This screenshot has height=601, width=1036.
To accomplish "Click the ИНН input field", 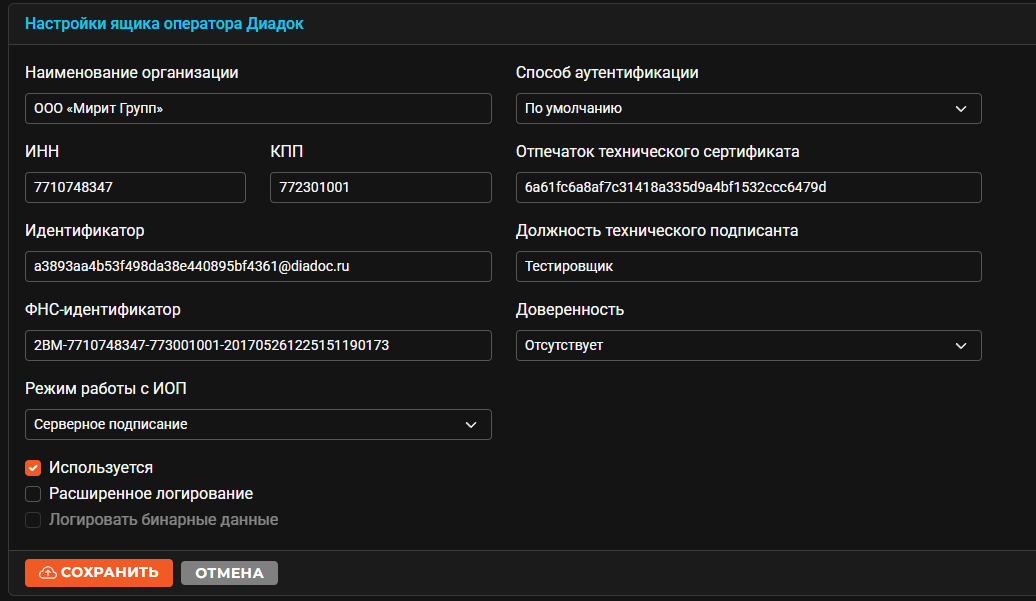I will (135, 188).
